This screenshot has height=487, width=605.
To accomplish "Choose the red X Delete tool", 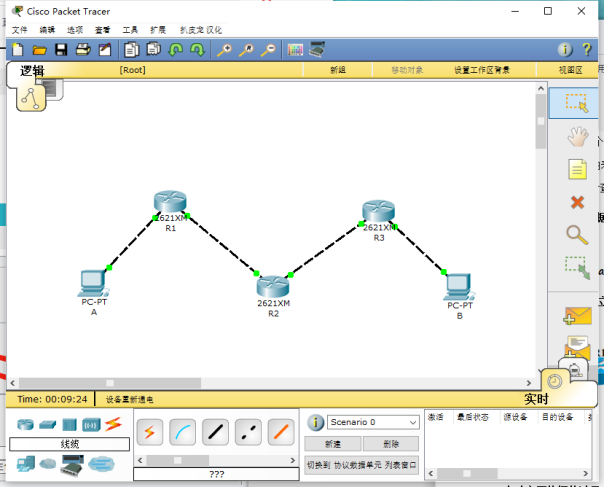I will [577, 202].
